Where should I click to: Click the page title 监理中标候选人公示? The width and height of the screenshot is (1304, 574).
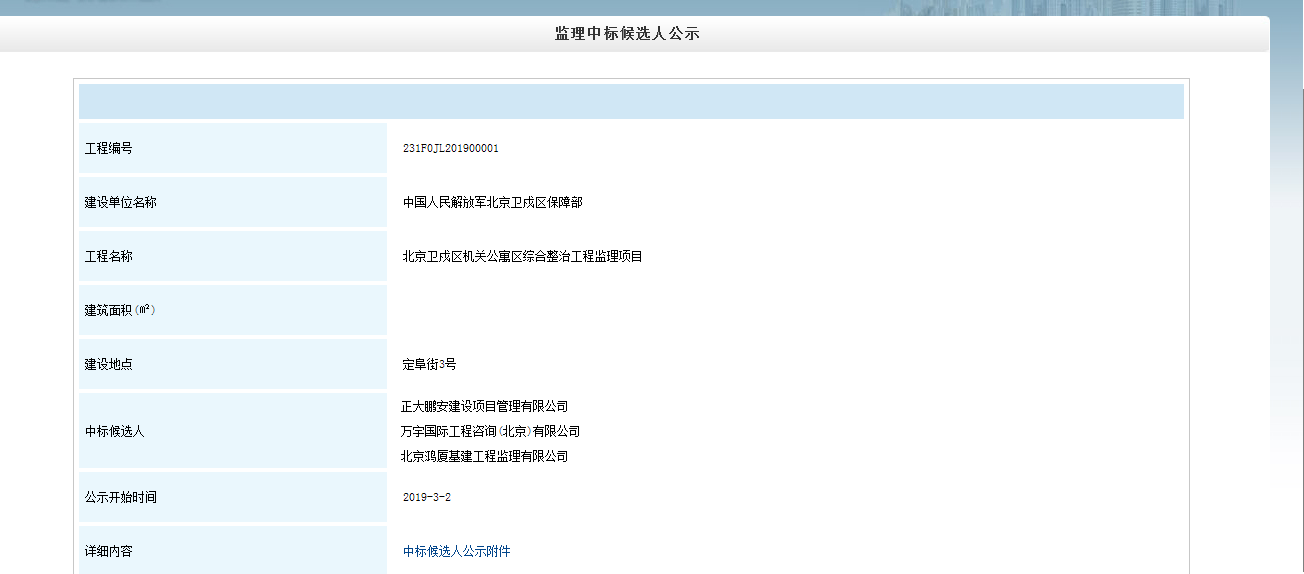click(627, 34)
